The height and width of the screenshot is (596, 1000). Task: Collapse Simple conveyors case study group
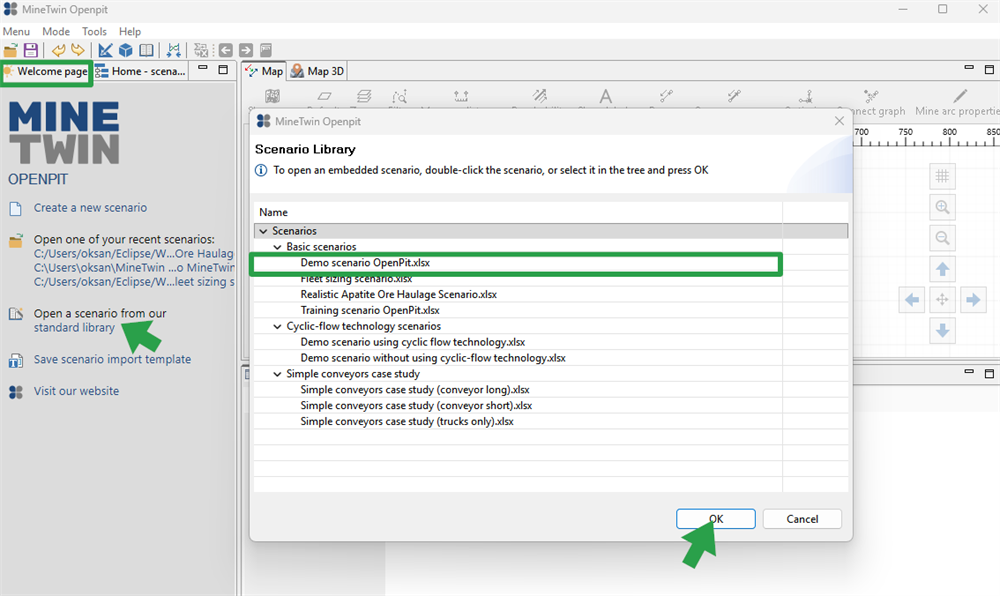[277, 374]
